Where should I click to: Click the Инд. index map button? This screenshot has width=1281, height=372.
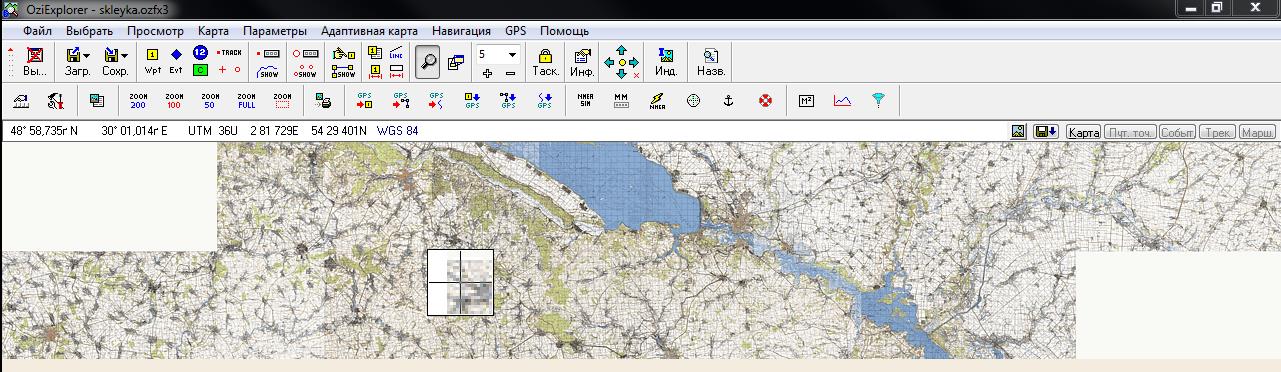666,62
